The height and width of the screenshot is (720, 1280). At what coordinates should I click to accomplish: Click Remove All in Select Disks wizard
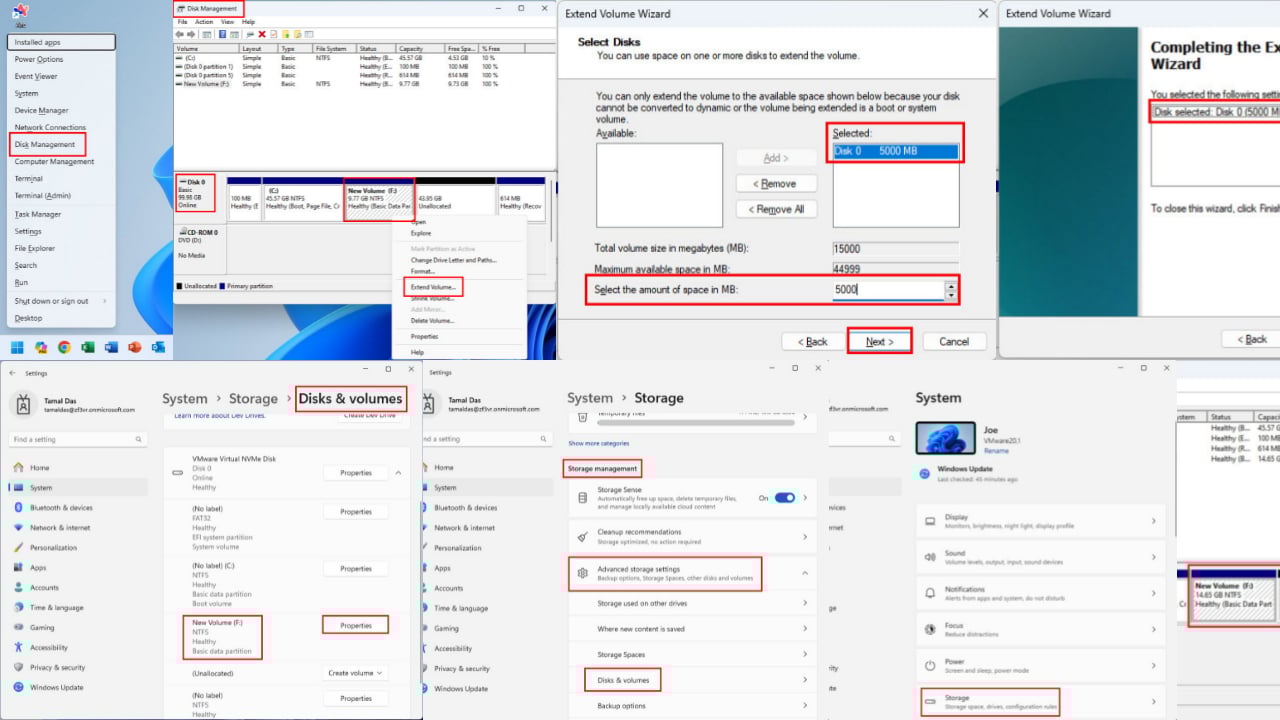tap(776, 209)
